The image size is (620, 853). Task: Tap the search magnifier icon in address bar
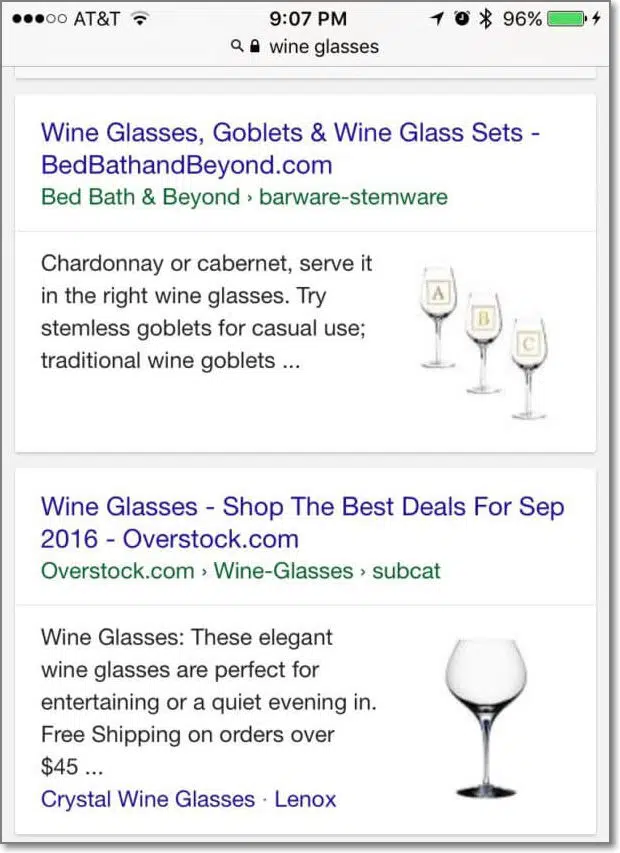[236, 46]
